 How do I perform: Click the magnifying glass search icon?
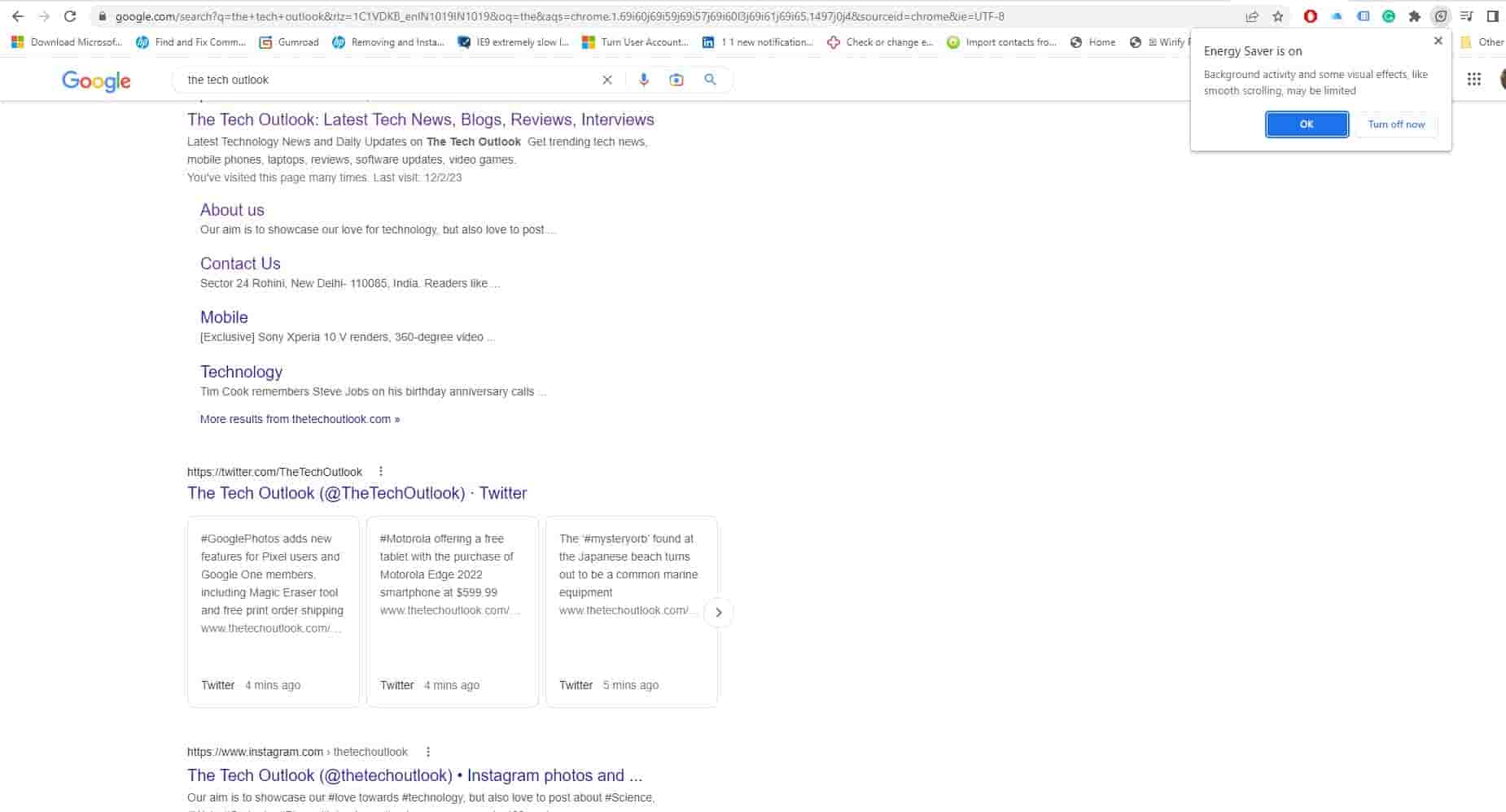(x=711, y=80)
